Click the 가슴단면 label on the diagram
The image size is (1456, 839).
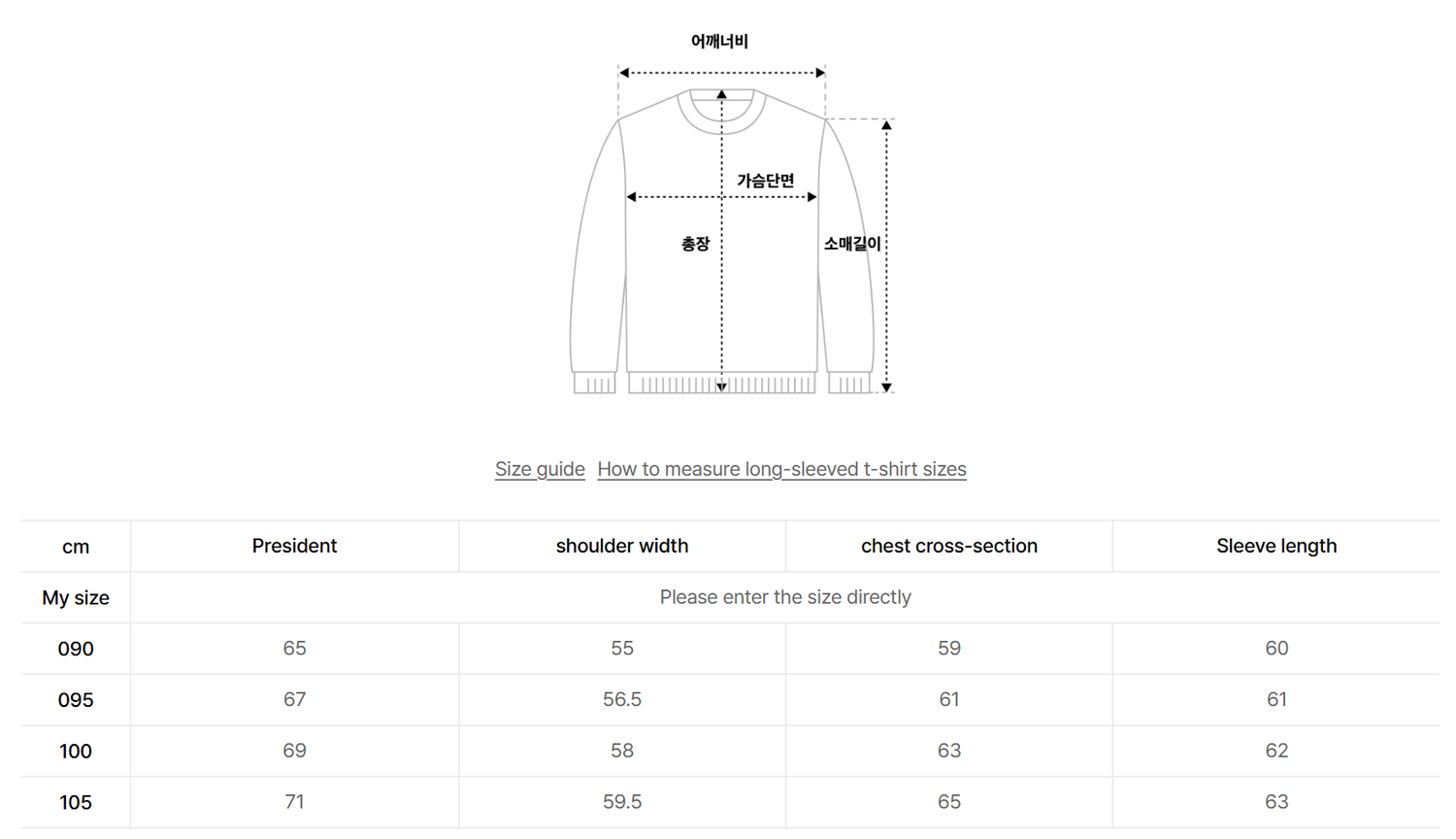[766, 181]
